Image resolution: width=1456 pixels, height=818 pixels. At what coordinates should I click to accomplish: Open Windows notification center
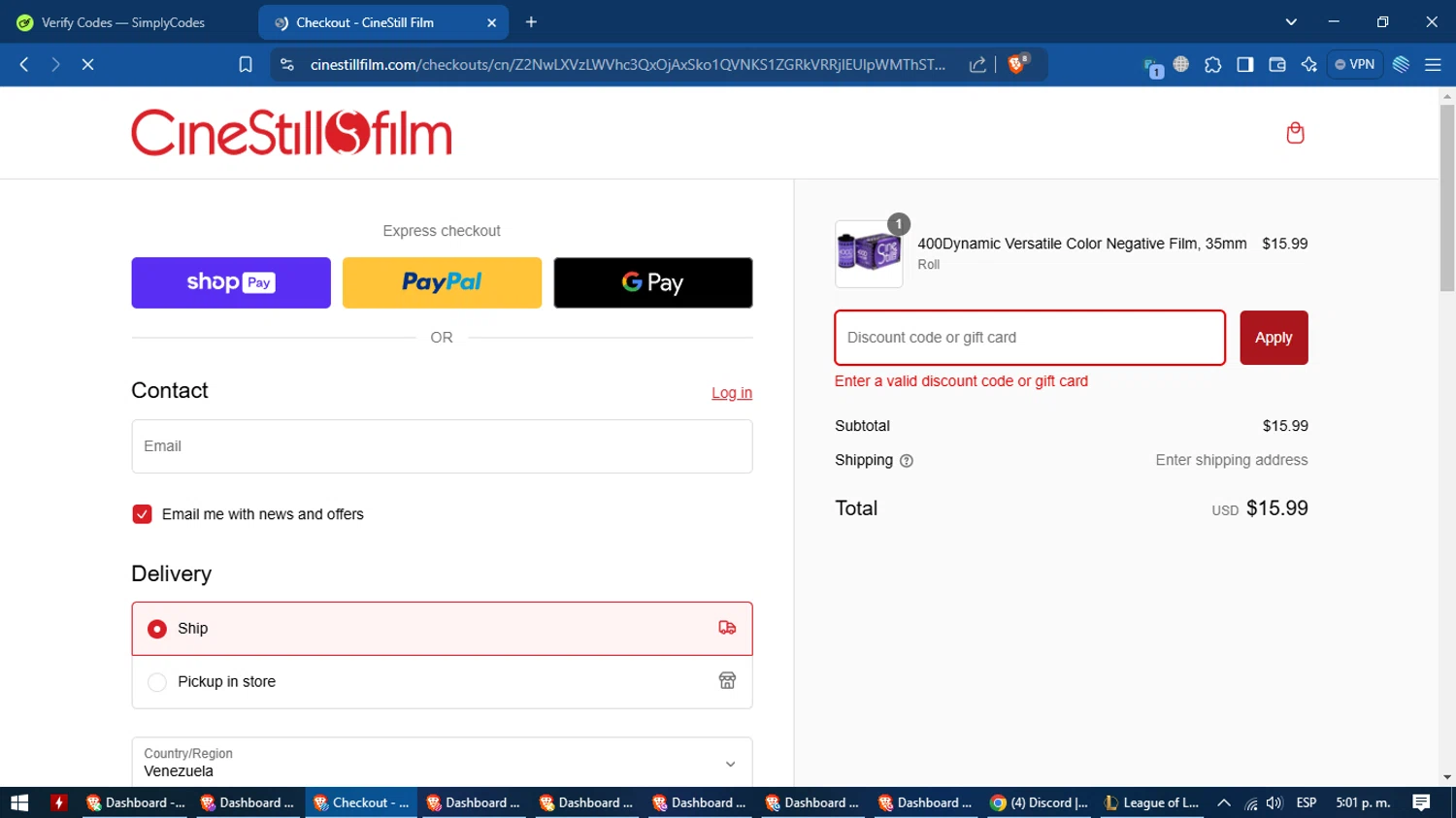tap(1421, 802)
